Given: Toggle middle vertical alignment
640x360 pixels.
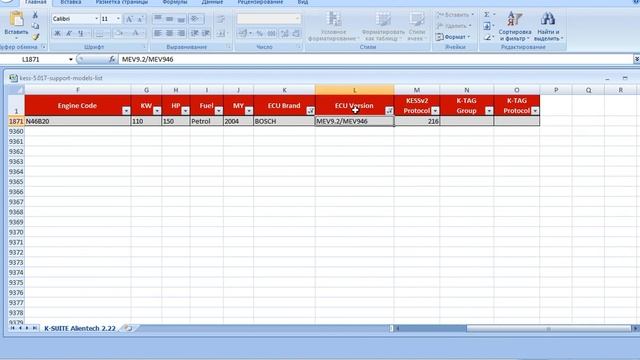Looking at the screenshot, I should tap(169, 19).
